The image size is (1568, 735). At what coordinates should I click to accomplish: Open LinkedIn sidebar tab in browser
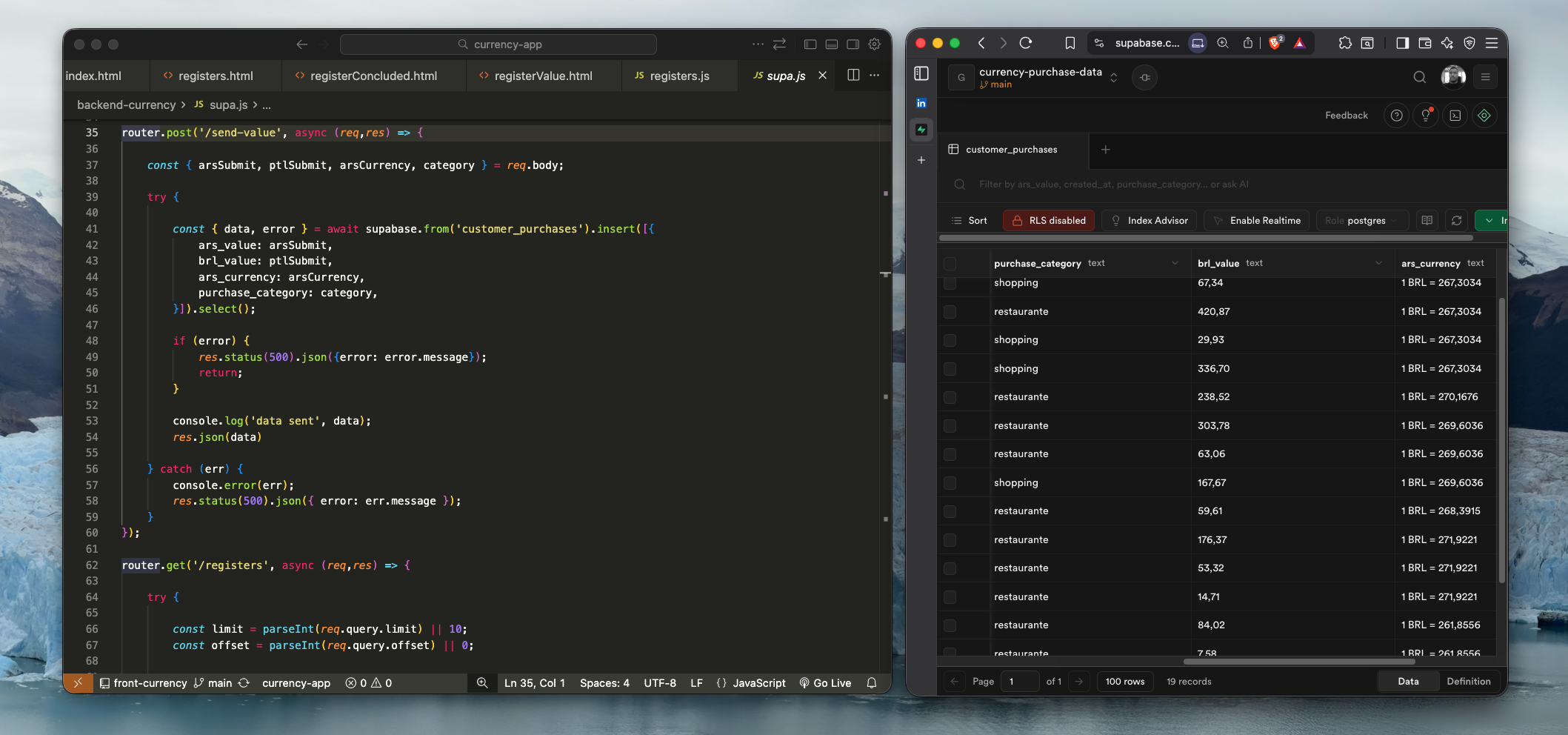click(x=921, y=103)
